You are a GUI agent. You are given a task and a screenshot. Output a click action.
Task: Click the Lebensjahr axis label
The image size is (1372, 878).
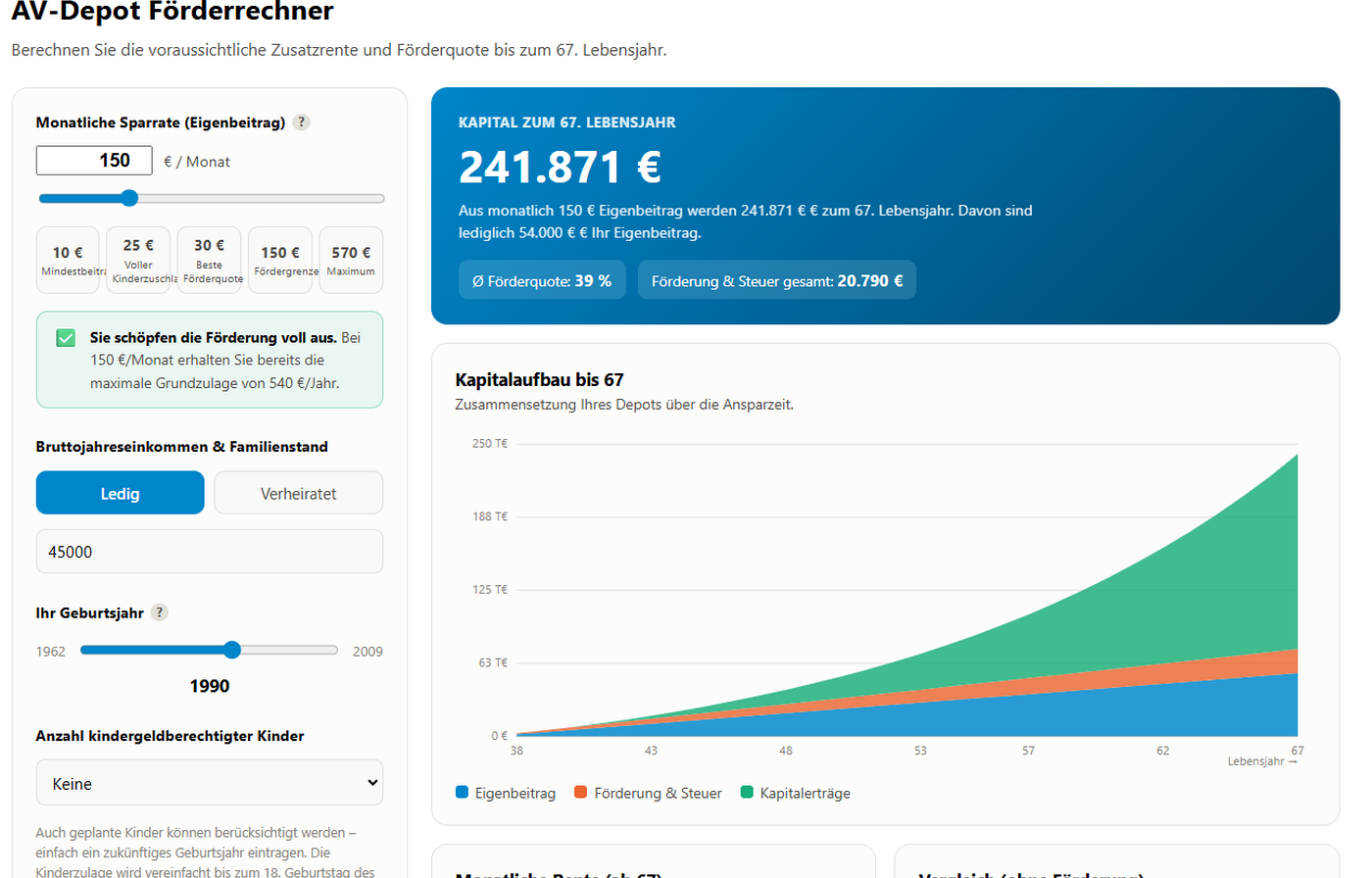[x=1262, y=761]
